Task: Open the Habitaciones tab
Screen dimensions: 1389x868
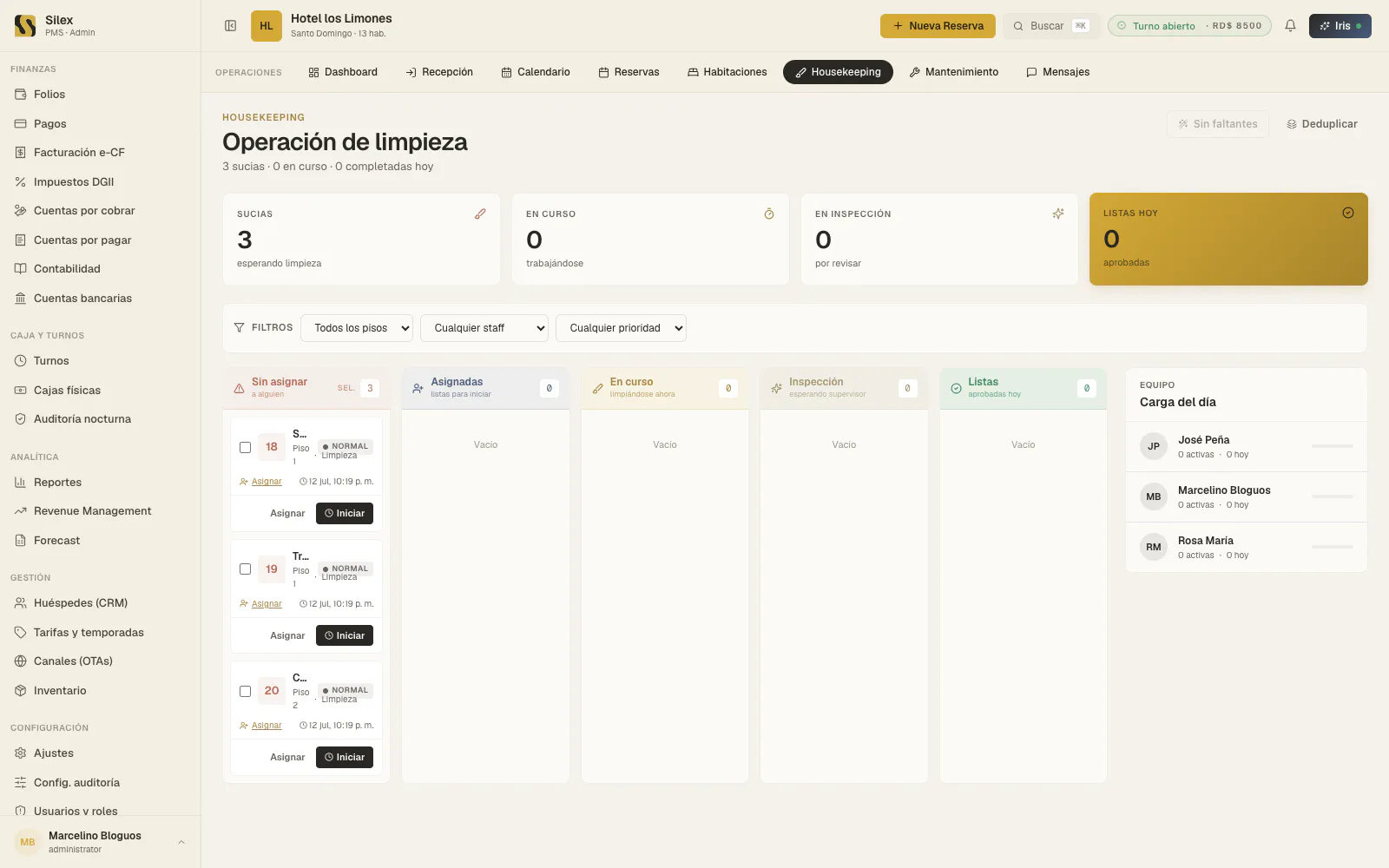Action: pyautogui.click(x=727, y=72)
